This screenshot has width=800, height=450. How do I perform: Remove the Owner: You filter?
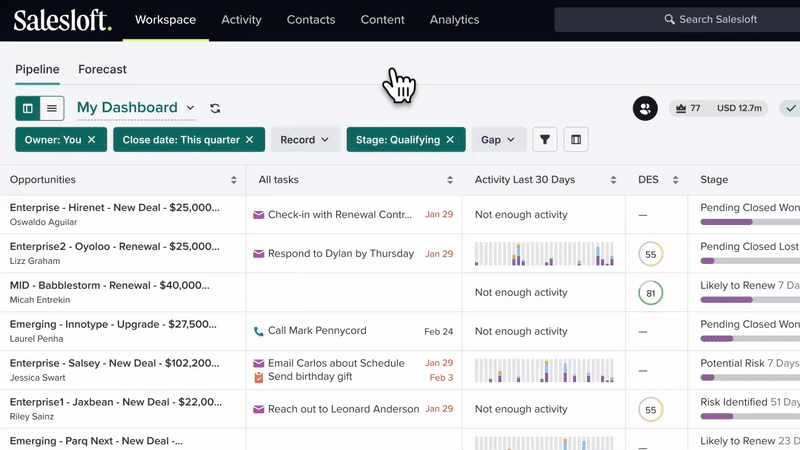[91, 140]
